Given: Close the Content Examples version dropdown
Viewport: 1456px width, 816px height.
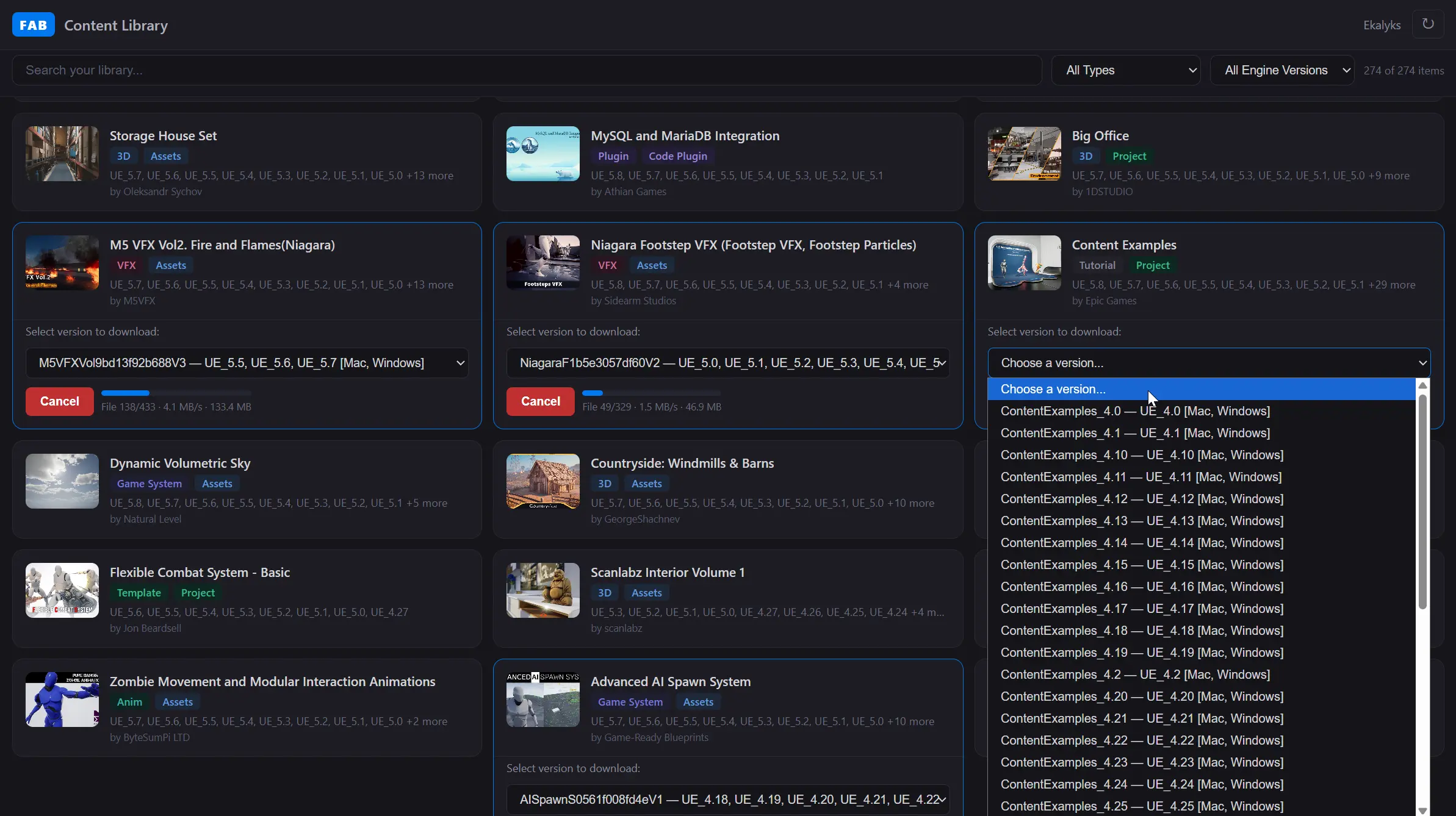Looking at the screenshot, I should click(x=1209, y=363).
